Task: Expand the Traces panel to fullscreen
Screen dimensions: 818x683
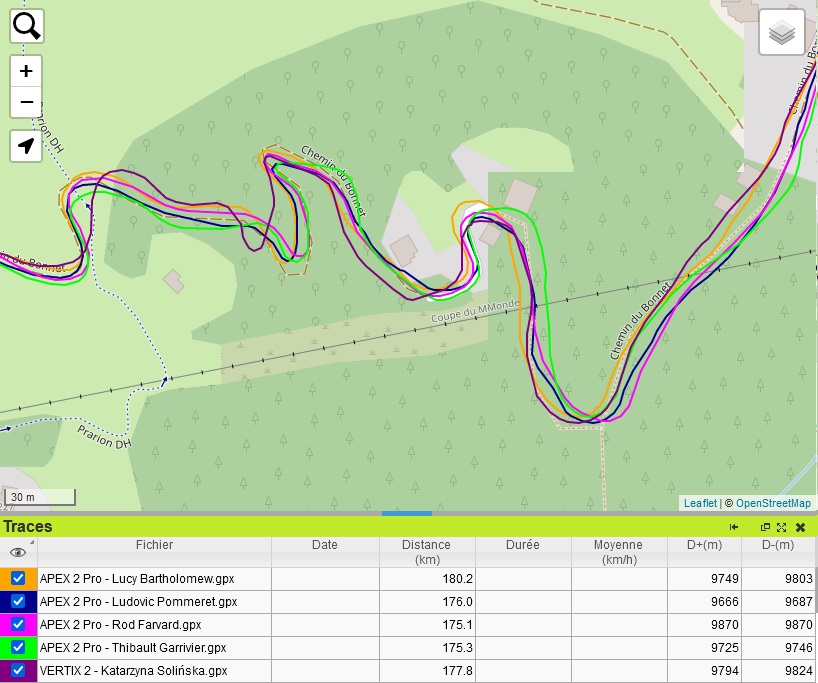Action: [x=782, y=527]
